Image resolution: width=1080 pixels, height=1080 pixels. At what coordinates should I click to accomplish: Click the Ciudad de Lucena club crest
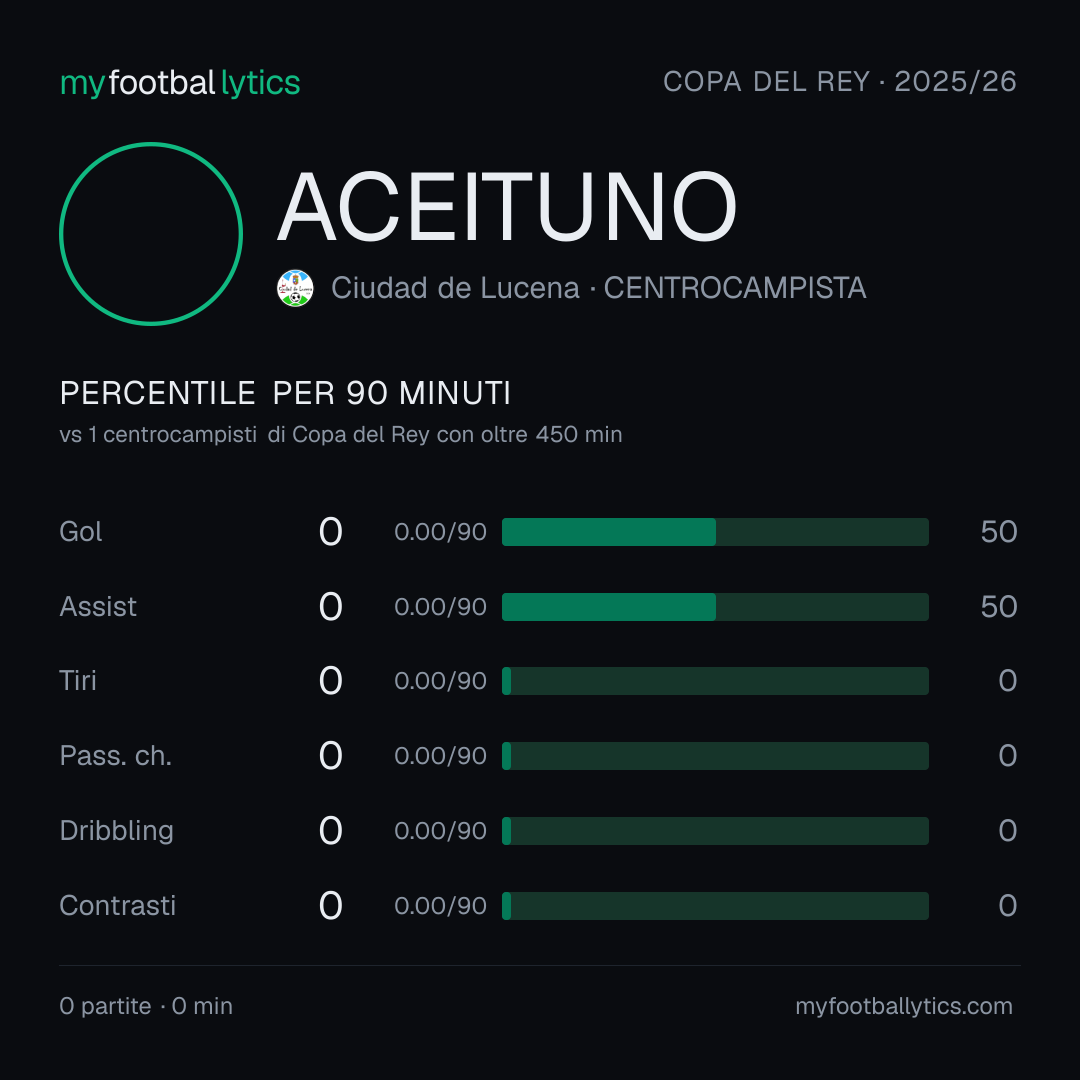click(295, 288)
